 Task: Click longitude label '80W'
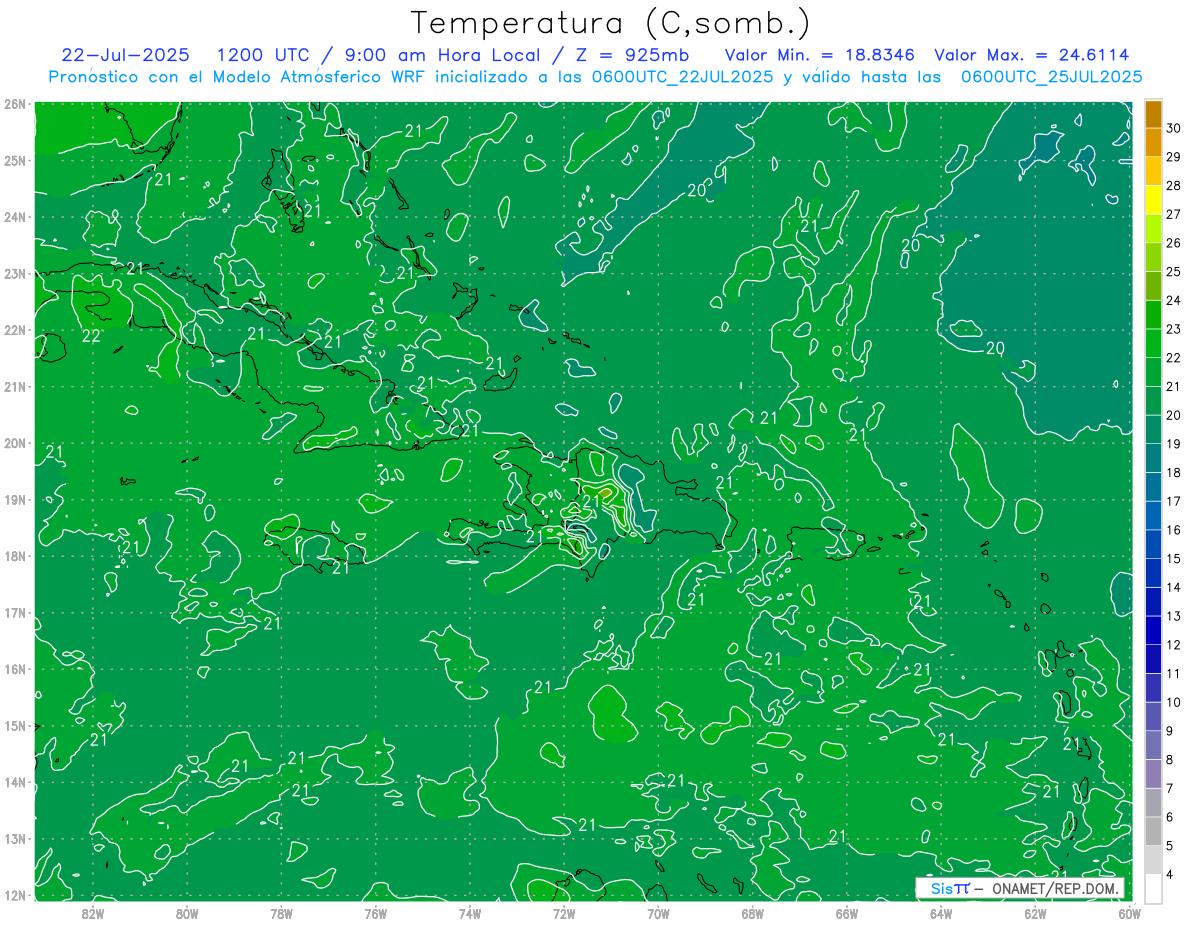(x=187, y=913)
